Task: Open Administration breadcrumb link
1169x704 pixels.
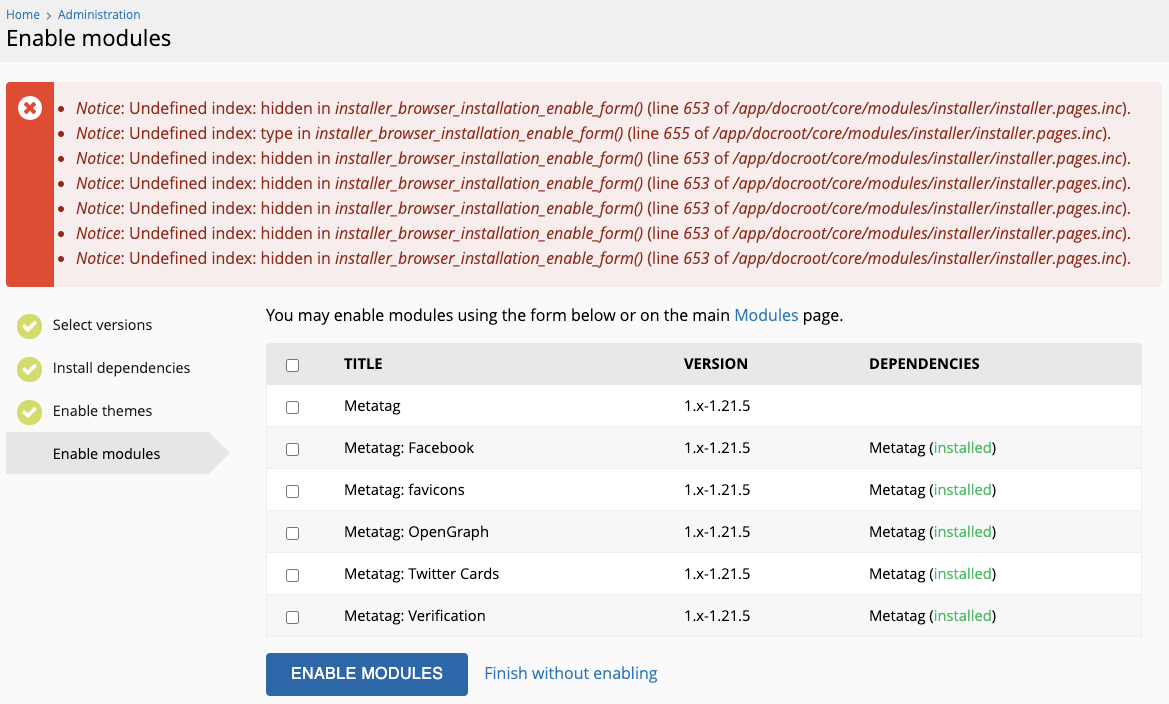Action: click(x=99, y=14)
